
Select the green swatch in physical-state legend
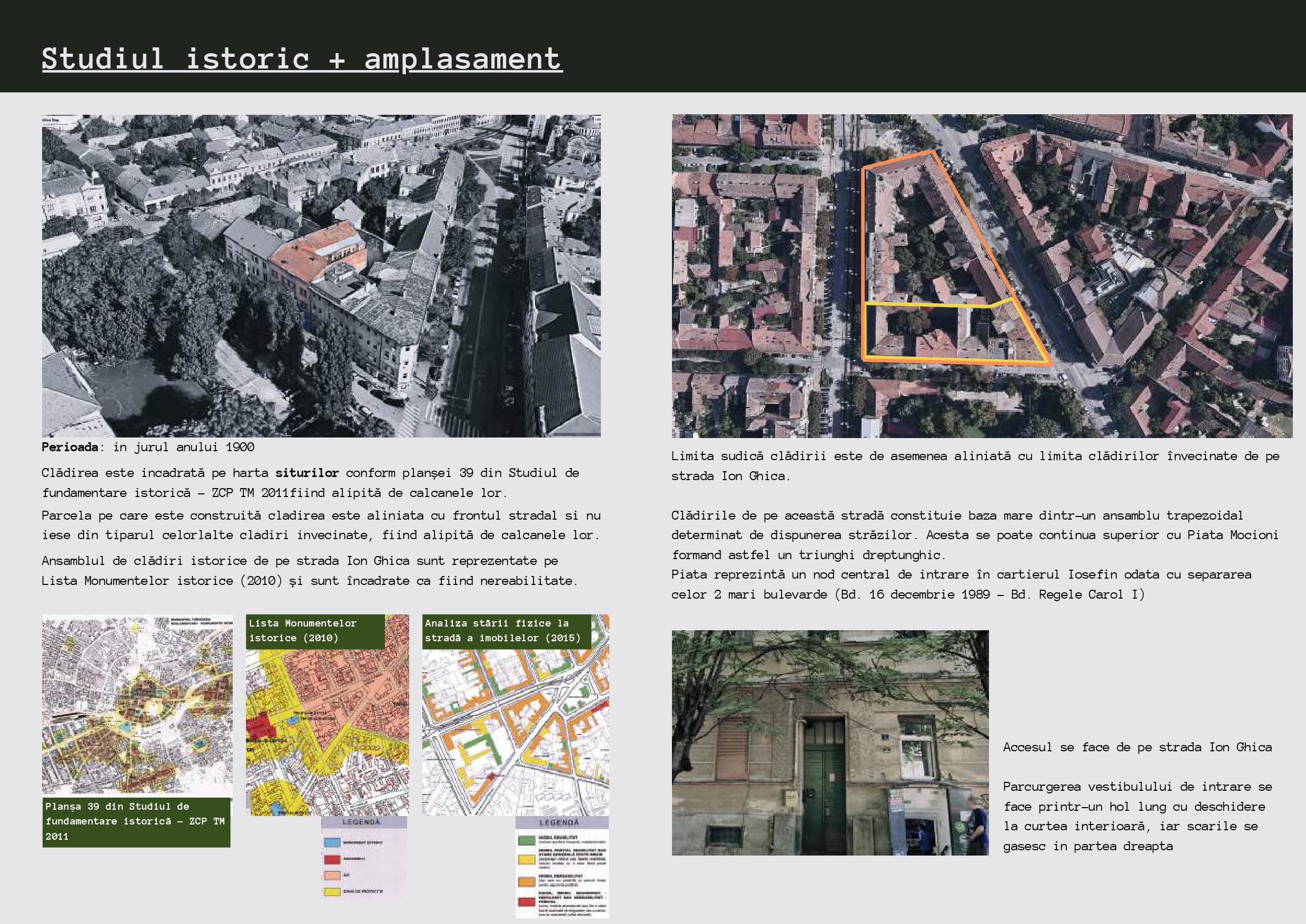click(x=527, y=840)
